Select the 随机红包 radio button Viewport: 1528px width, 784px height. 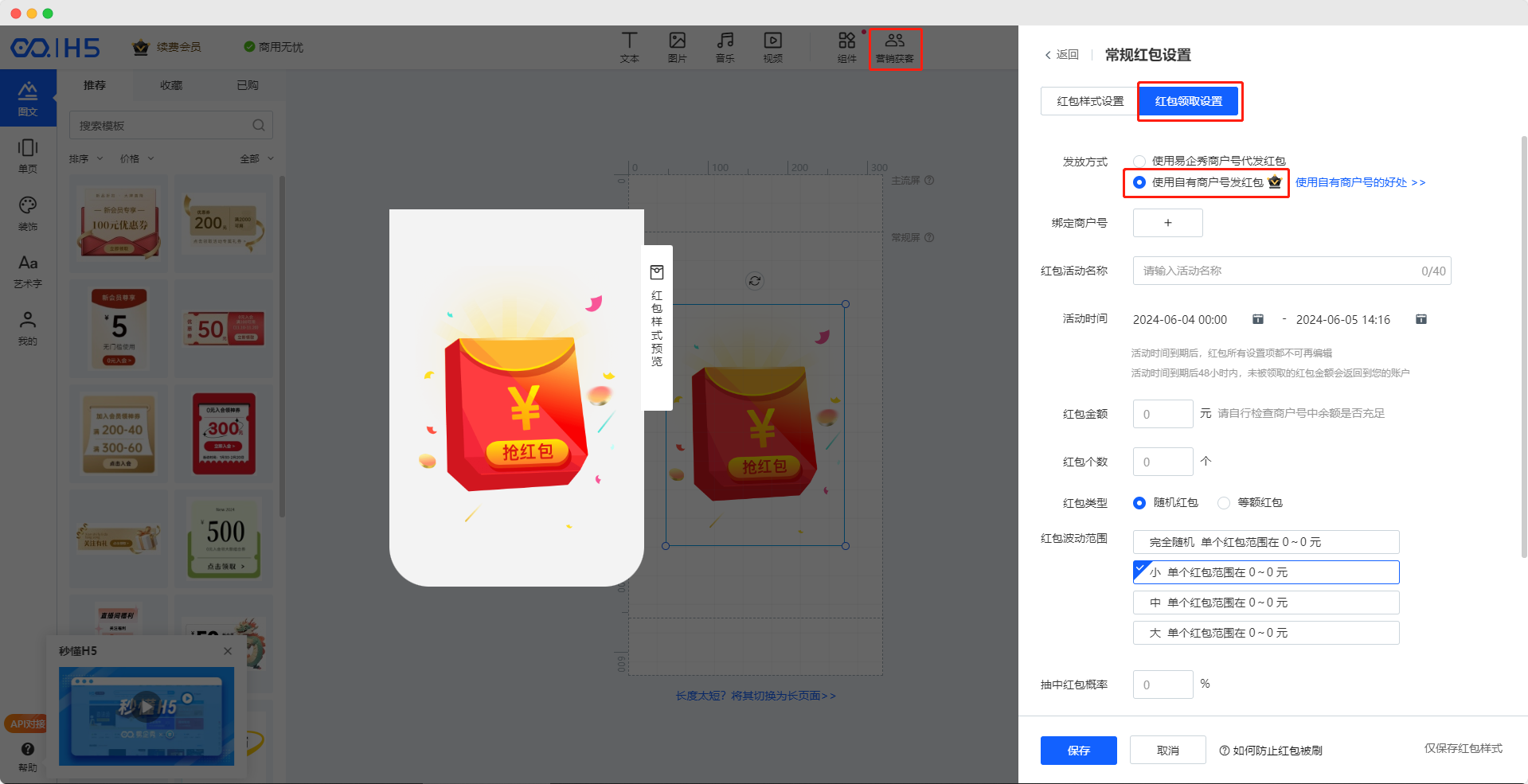(1139, 502)
